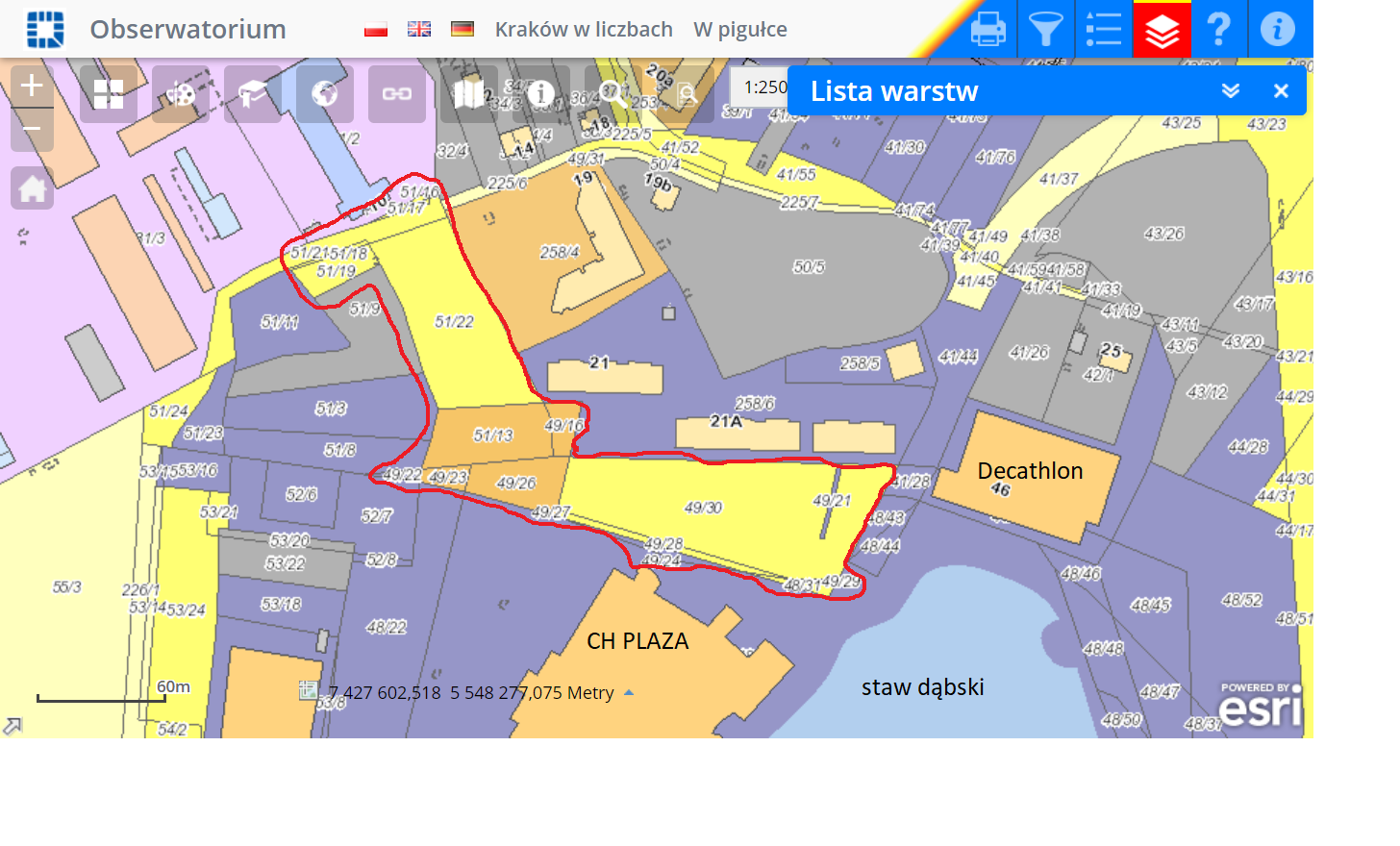
Task: Click the chain link share icon
Action: click(397, 94)
